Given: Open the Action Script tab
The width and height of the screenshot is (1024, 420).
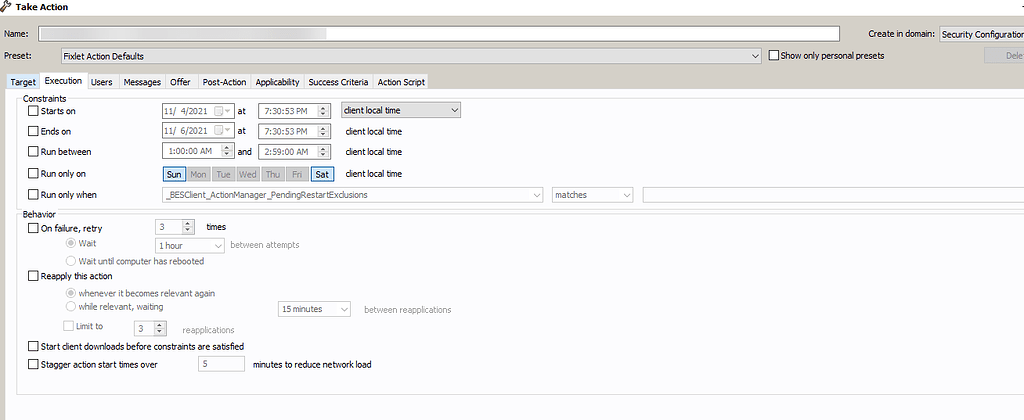Looking at the screenshot, I should coord(402,82).
